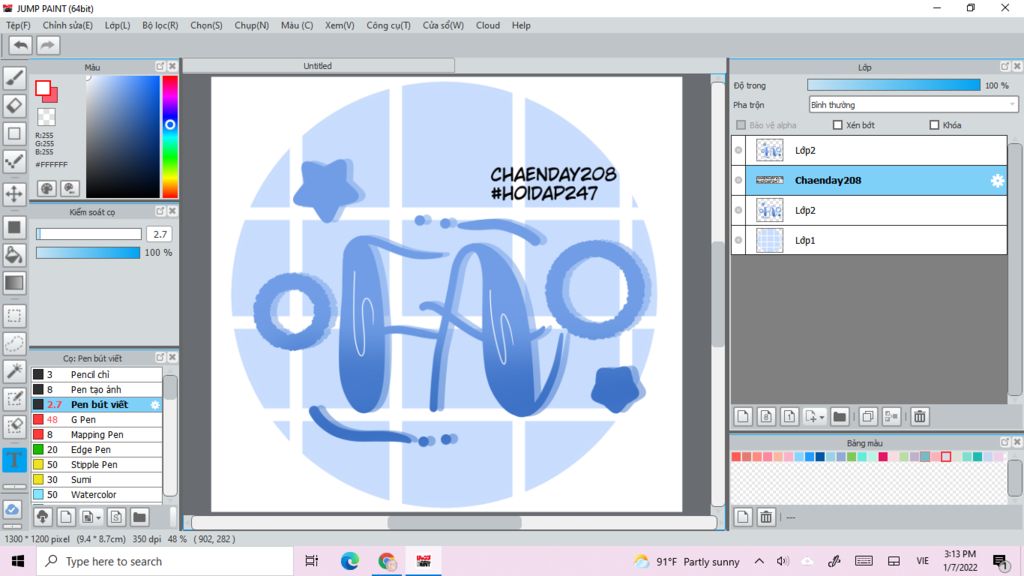Open the Chỉnh sửa(E) menu
1024x576 pixels.
pyautogui.click(x=67, y=25)
